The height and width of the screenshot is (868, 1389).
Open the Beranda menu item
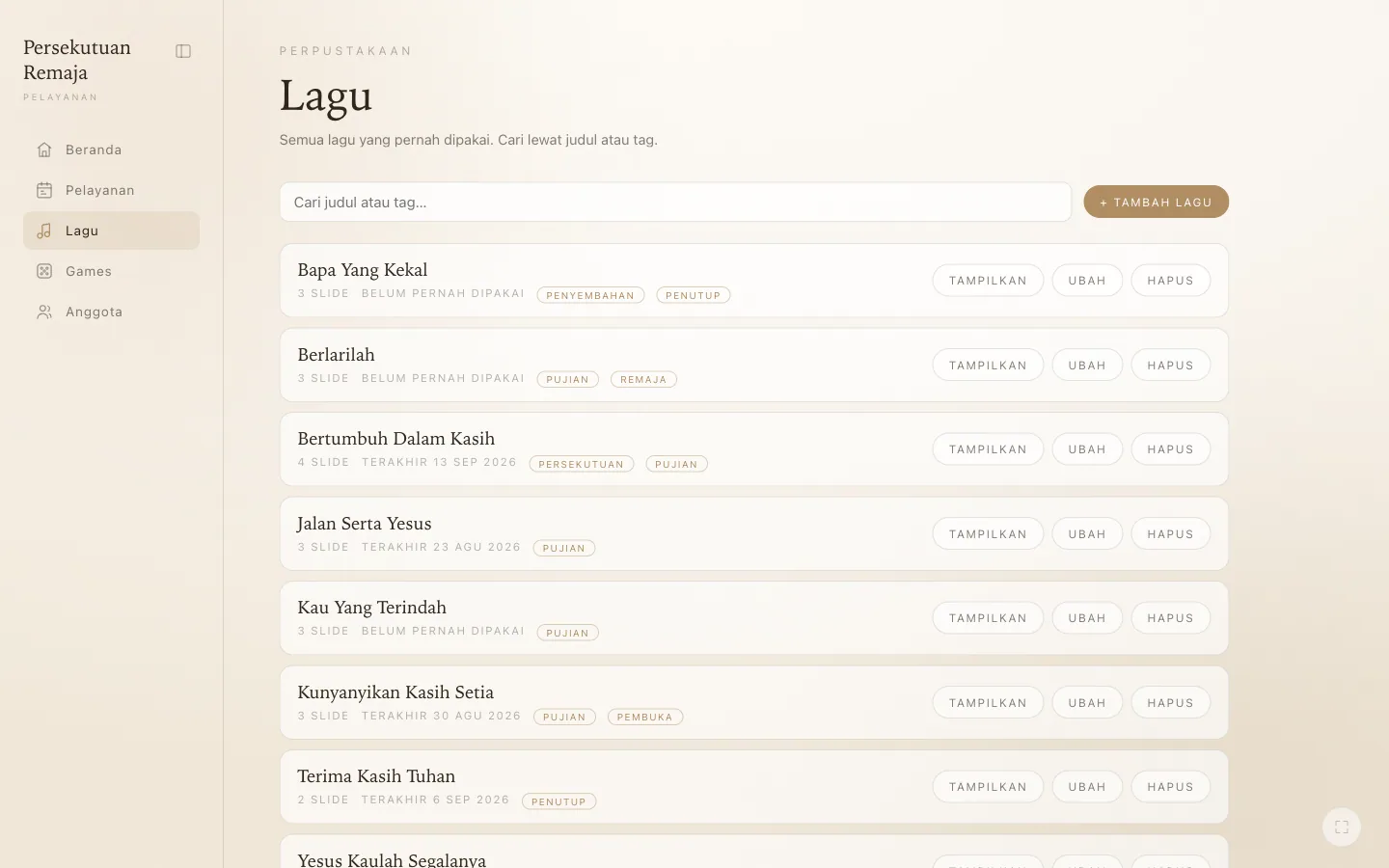tap(111, 149)
